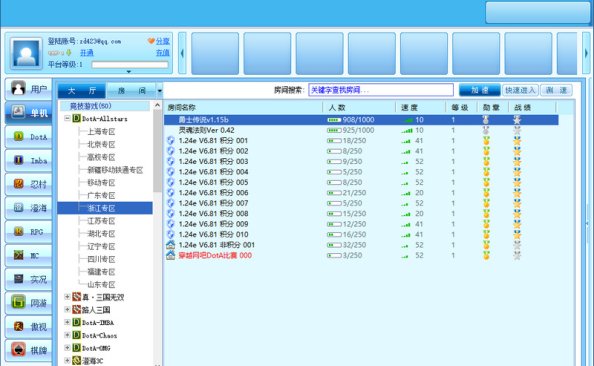Click small down arrow under 平台等级 bar
The height and width of the screenshot is (366, 594).
[x=129, y=71]
